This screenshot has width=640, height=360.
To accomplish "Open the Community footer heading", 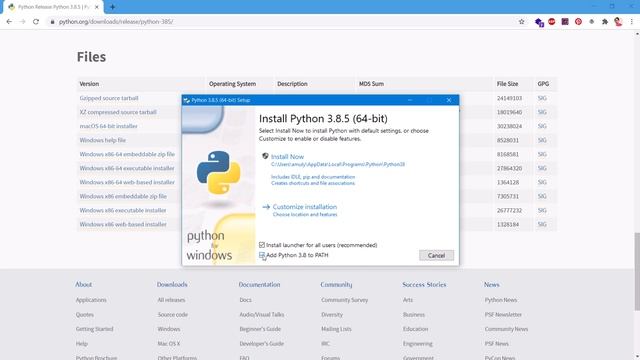I will pos(336,284).
